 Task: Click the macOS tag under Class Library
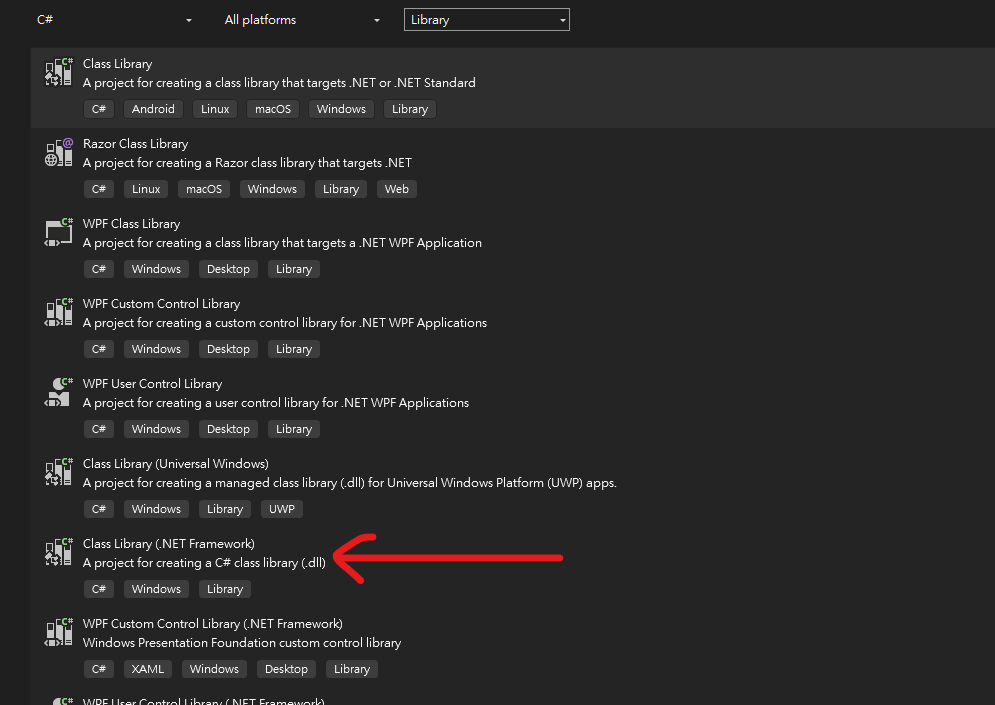pyautogui.click(x=272, y=109)
